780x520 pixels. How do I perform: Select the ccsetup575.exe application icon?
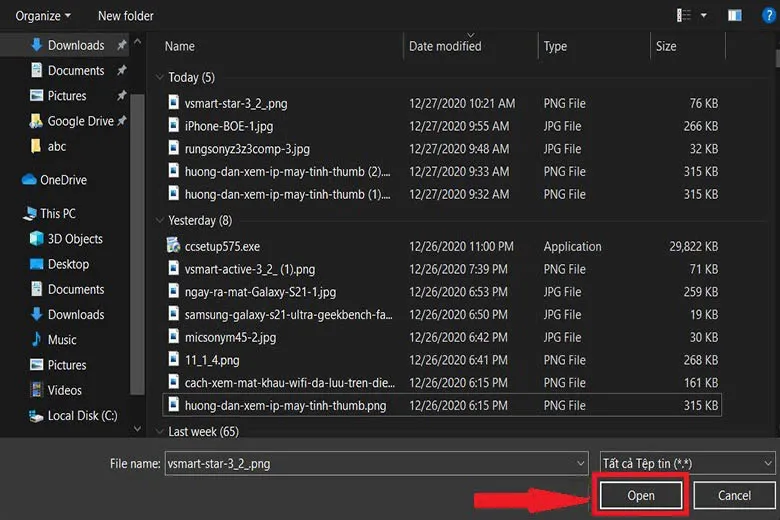[x=173, y=246]
